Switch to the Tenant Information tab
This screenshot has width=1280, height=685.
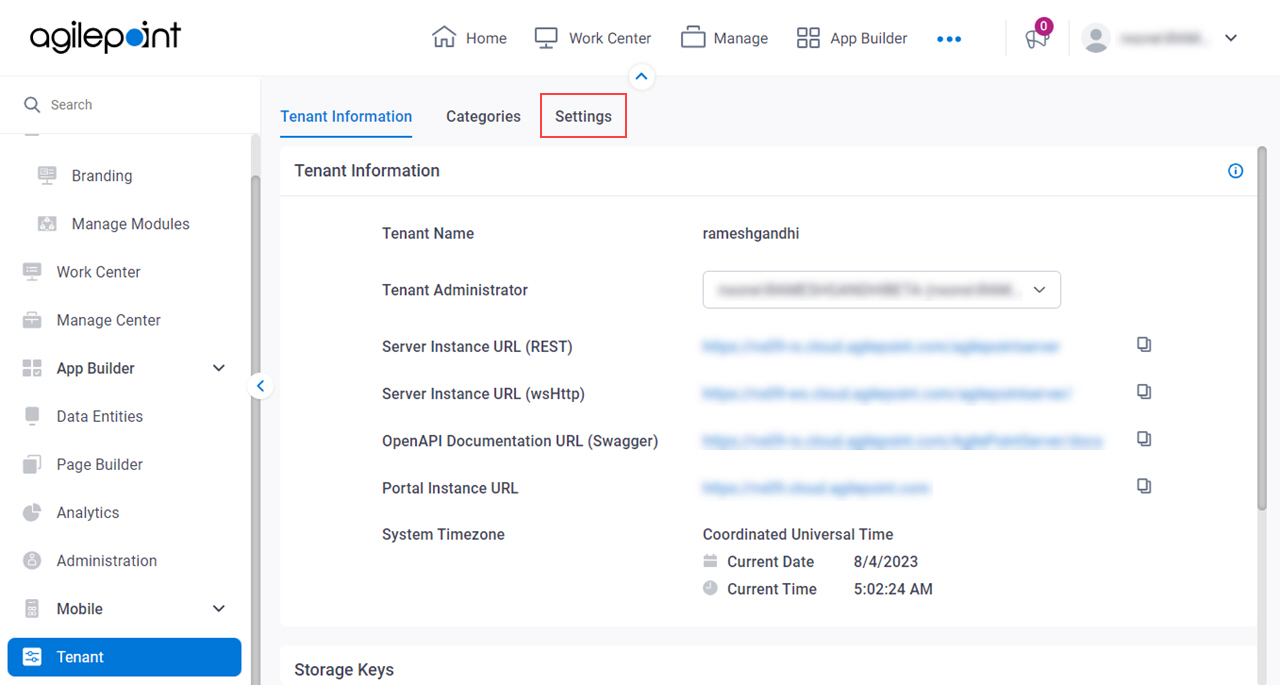(x=346, y=117)
